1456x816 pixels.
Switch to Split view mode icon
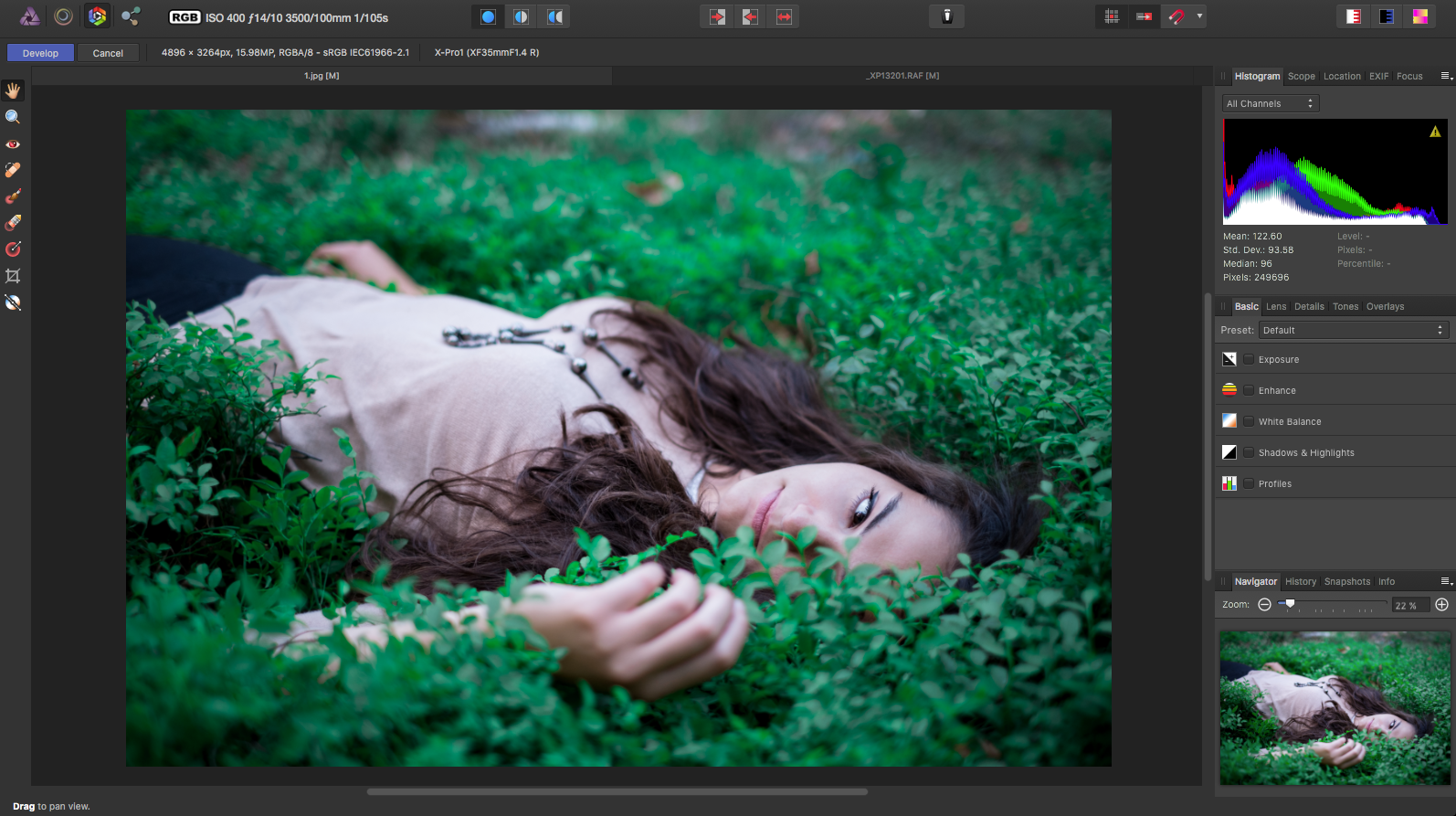[x=521, y=16]
